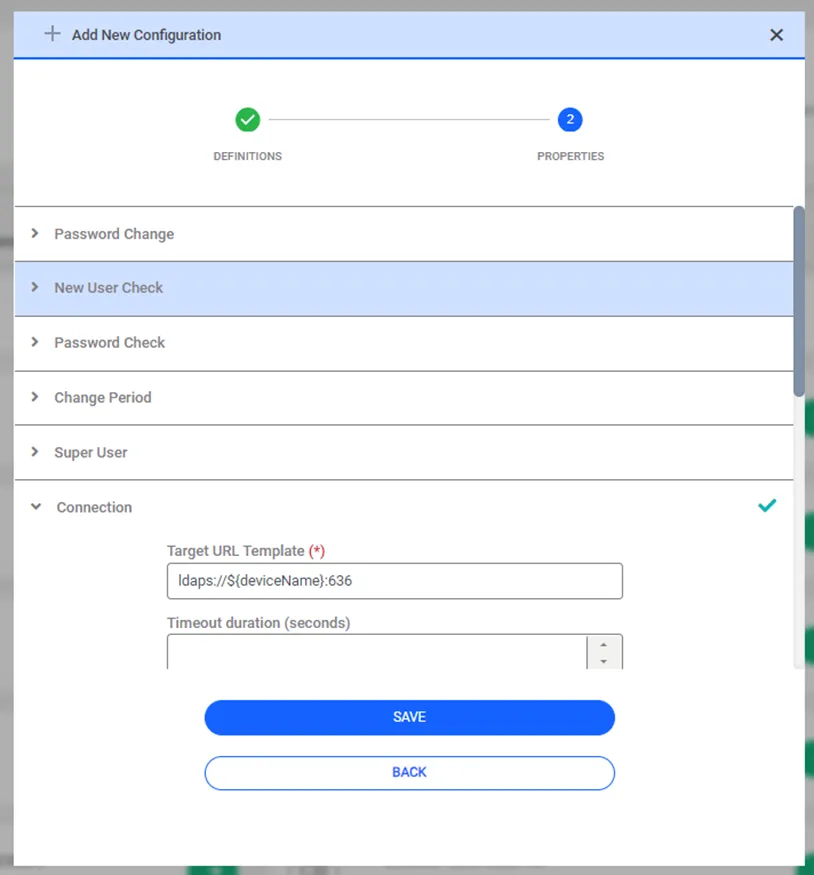Click the Add New Configuration title text
This screenshot has height=875, width=814.
click(x=146, y=35)
